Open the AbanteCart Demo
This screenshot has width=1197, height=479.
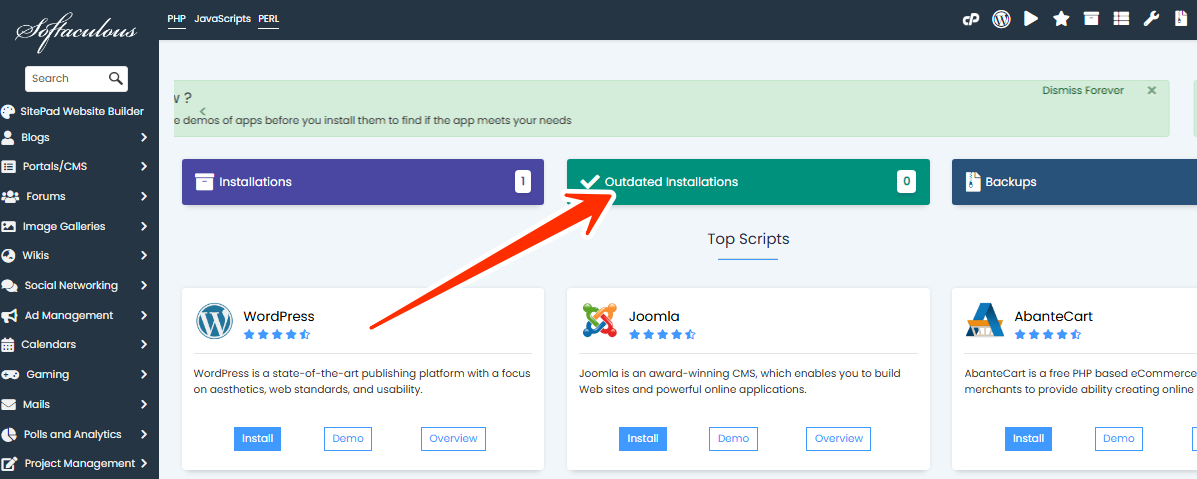(1118, 439)
